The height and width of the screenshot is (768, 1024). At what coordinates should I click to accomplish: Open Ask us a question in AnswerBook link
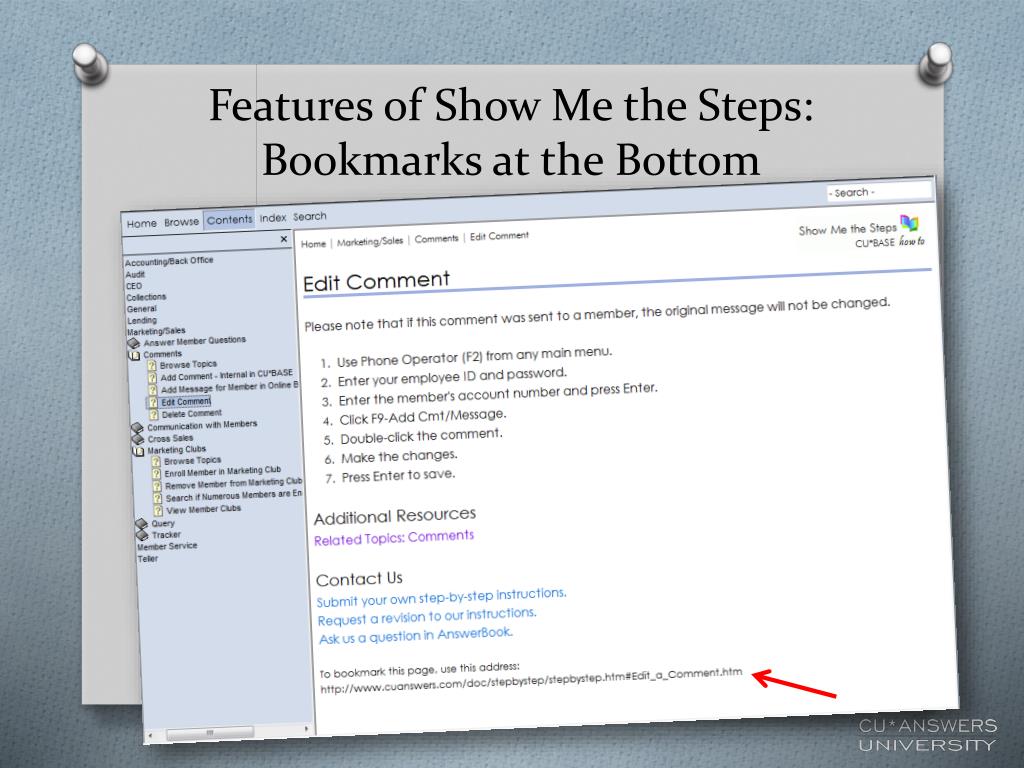[x=416, y=635]
